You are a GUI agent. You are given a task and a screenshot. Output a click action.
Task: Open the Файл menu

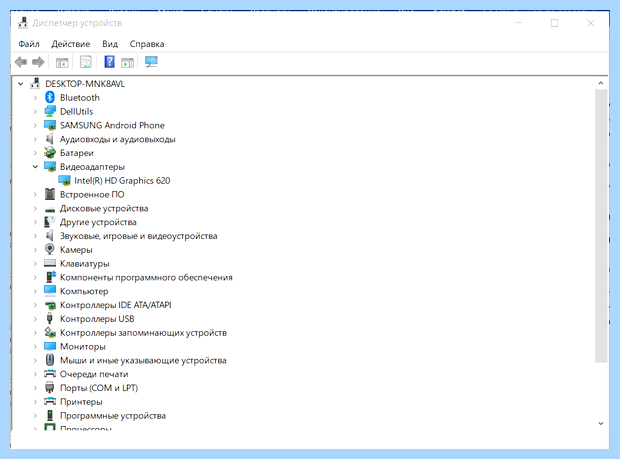click(29, 44)
